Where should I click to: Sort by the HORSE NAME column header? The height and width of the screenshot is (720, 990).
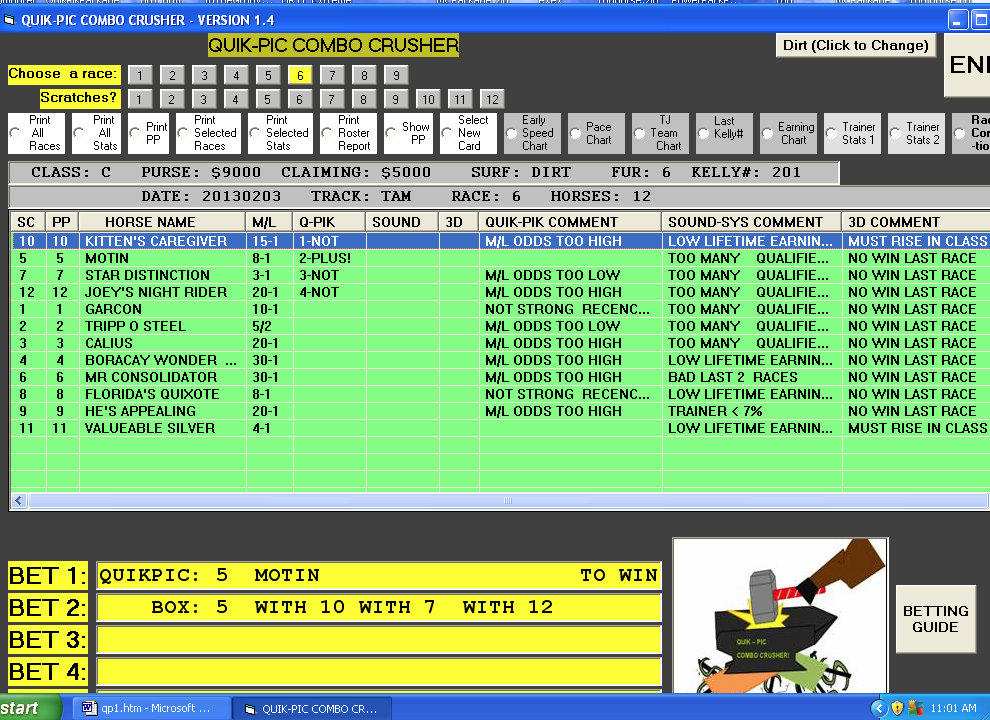click(162, 222)
